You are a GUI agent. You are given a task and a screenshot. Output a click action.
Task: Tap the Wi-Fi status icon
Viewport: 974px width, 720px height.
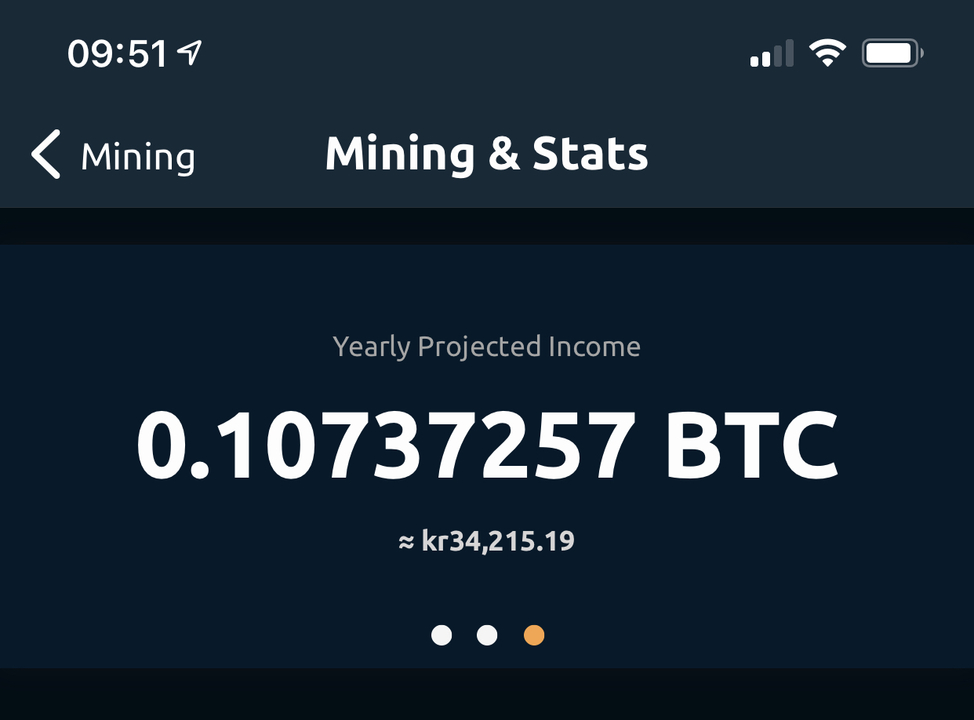tap(827, 53)
